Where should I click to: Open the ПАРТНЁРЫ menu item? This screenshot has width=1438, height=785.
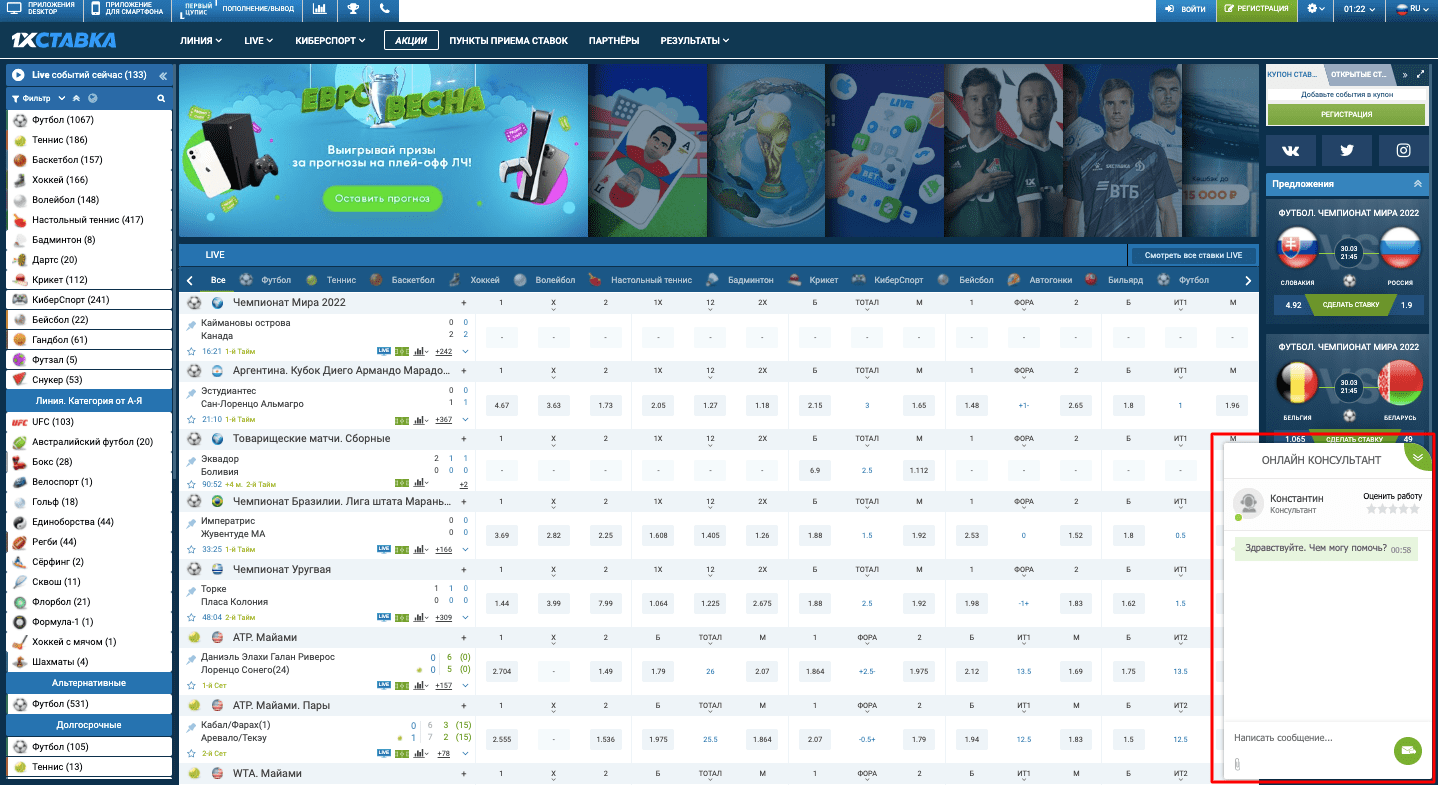(x=614, y=41)
